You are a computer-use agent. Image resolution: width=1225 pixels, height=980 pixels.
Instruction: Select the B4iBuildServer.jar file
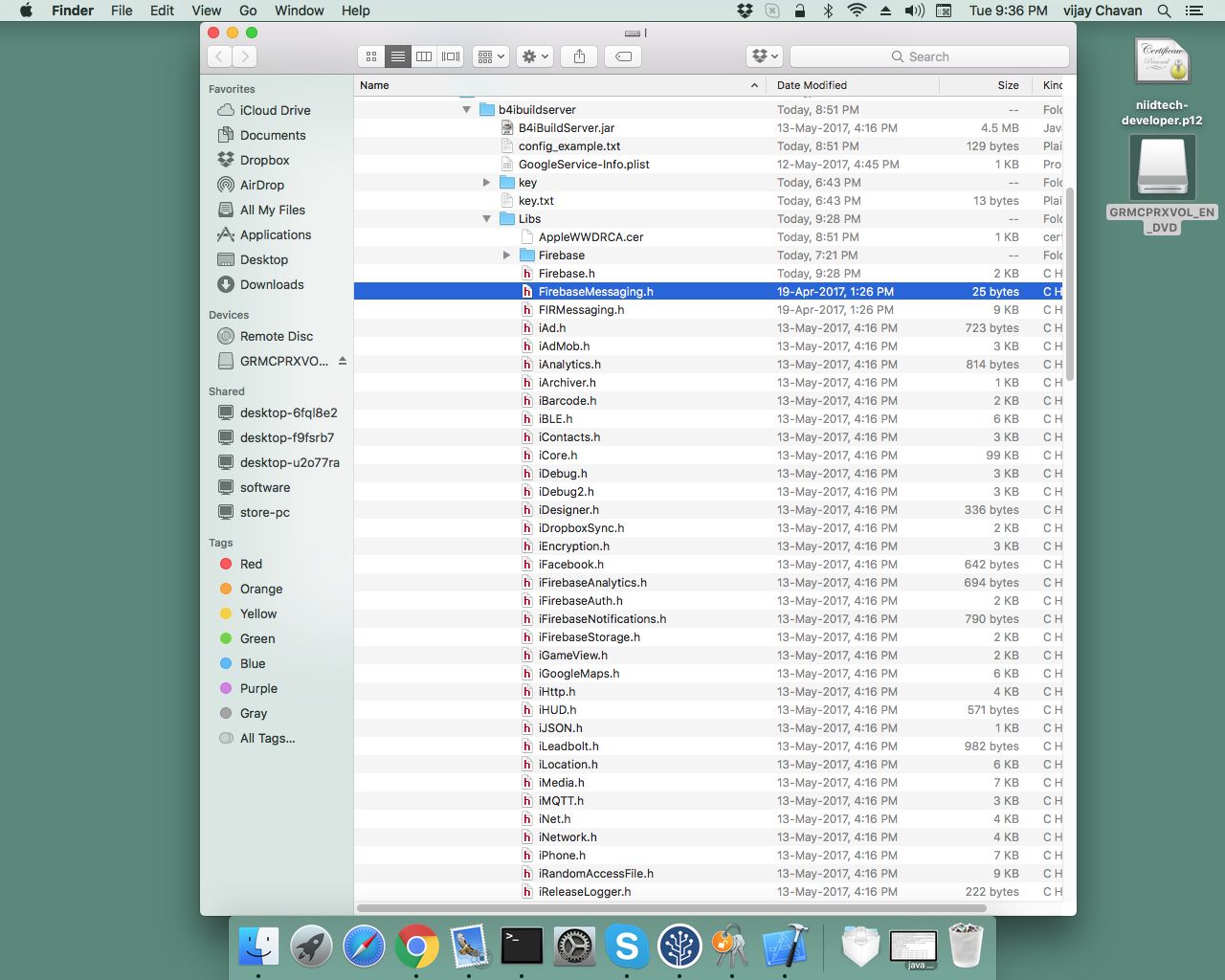[567, 128]
